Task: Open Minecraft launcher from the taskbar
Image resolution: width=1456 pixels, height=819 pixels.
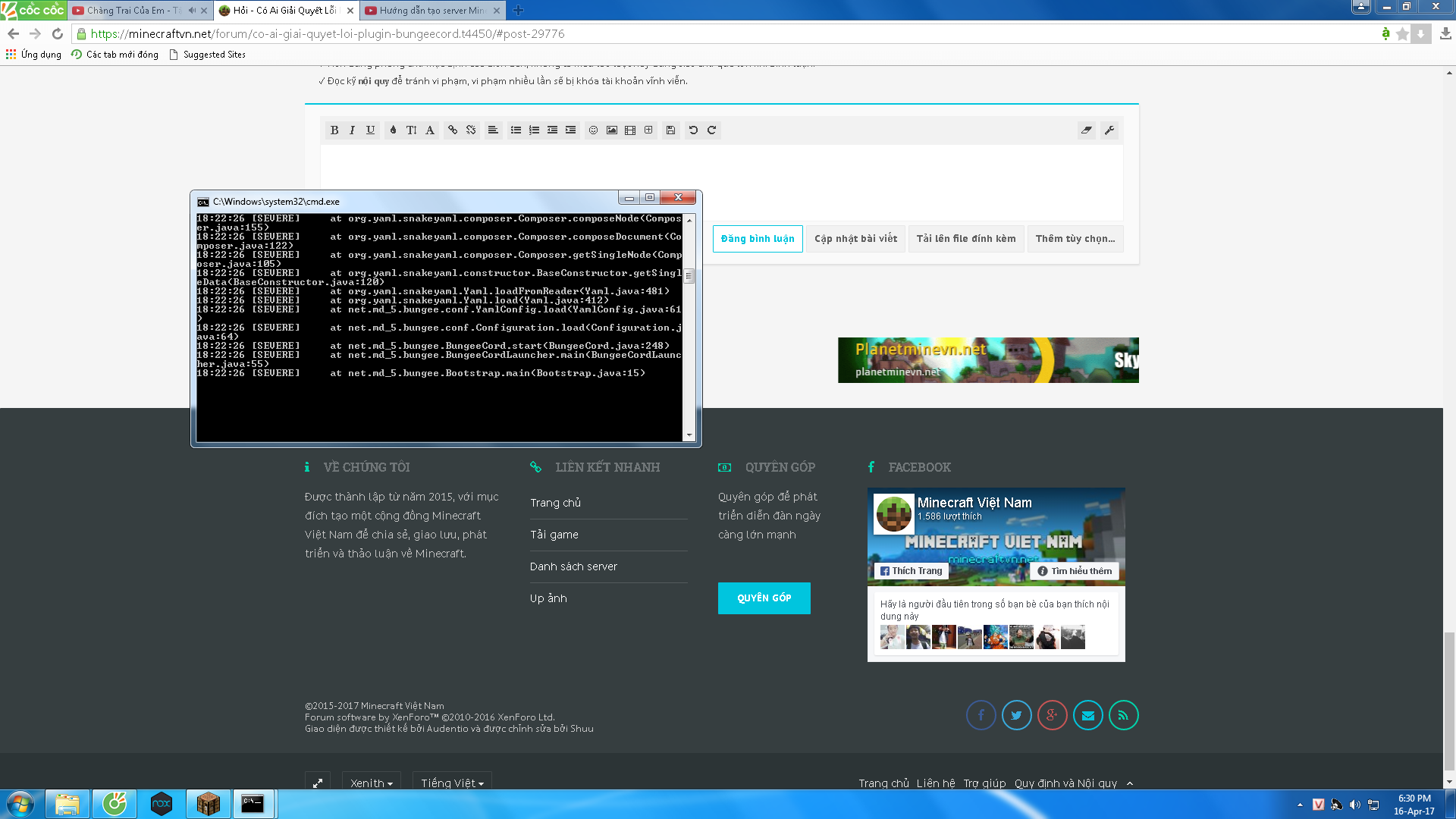Action: pyautogui.click(x=208, y=804)
